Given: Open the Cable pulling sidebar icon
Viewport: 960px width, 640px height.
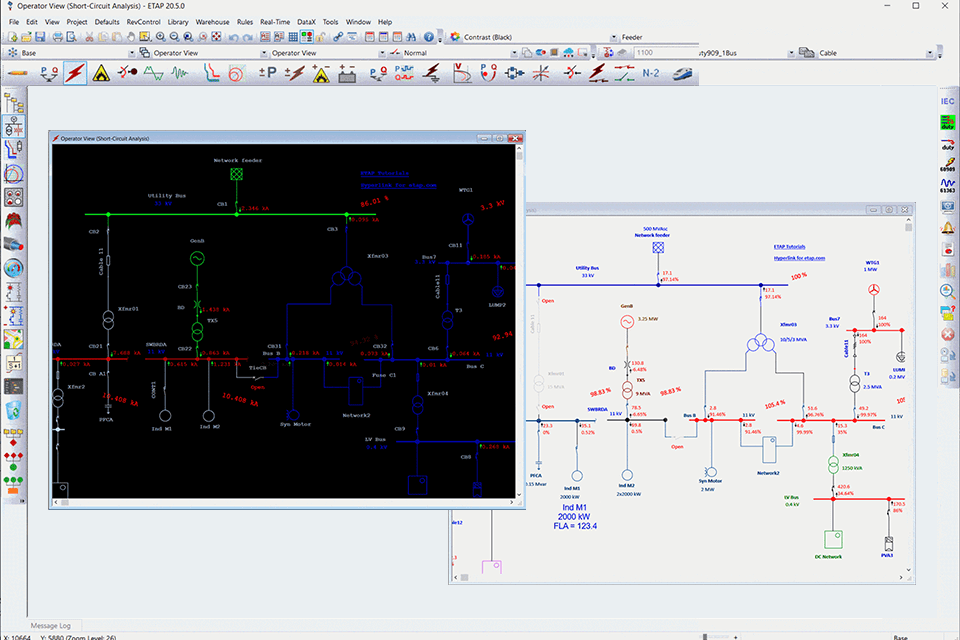Looking at the screenshot, I should pos(13,244).
